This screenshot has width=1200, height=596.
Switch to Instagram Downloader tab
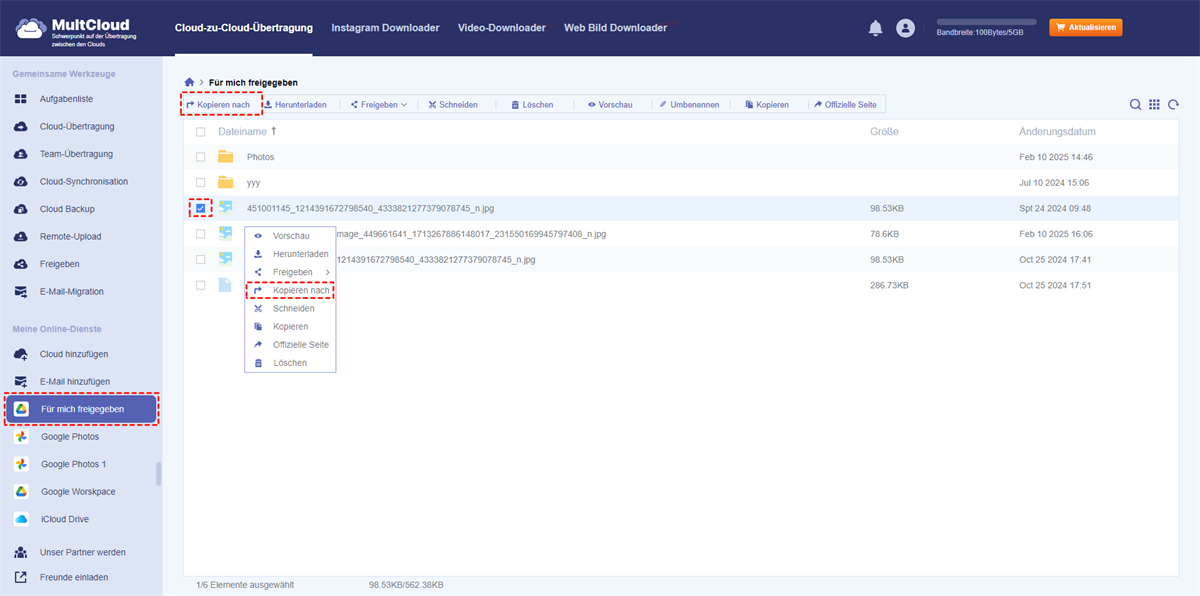click(385, 28)
